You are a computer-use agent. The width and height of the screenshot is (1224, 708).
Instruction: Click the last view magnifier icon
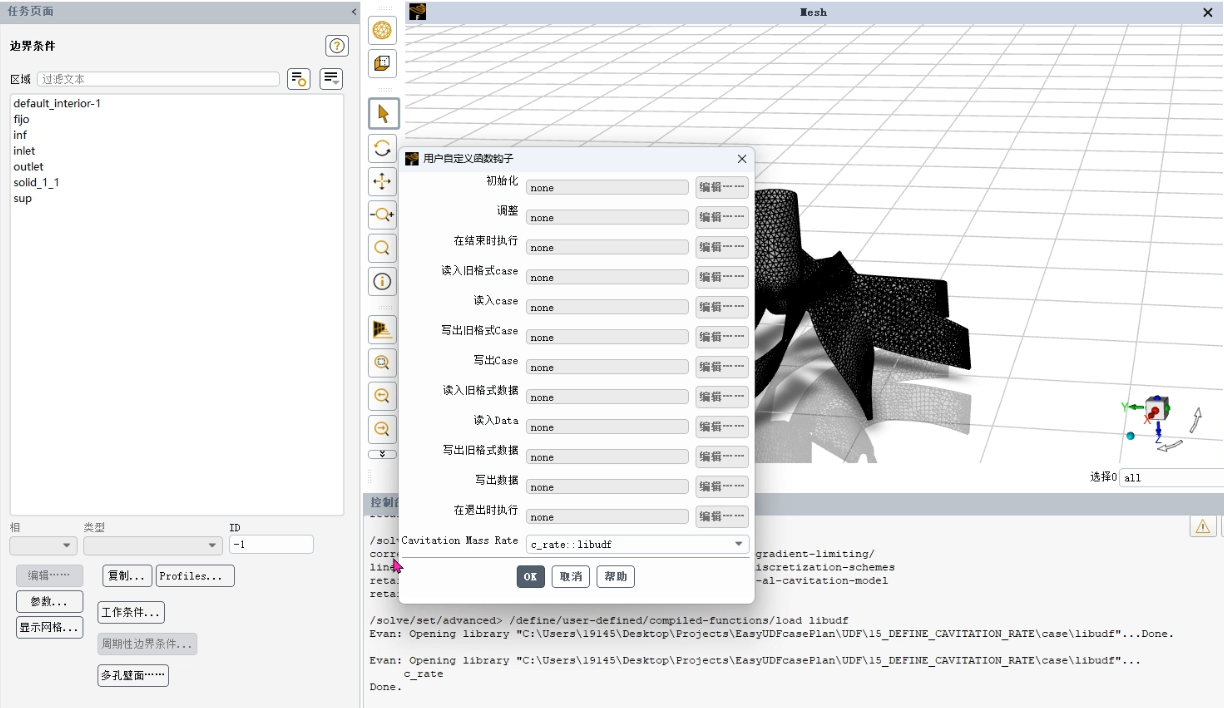382,429
